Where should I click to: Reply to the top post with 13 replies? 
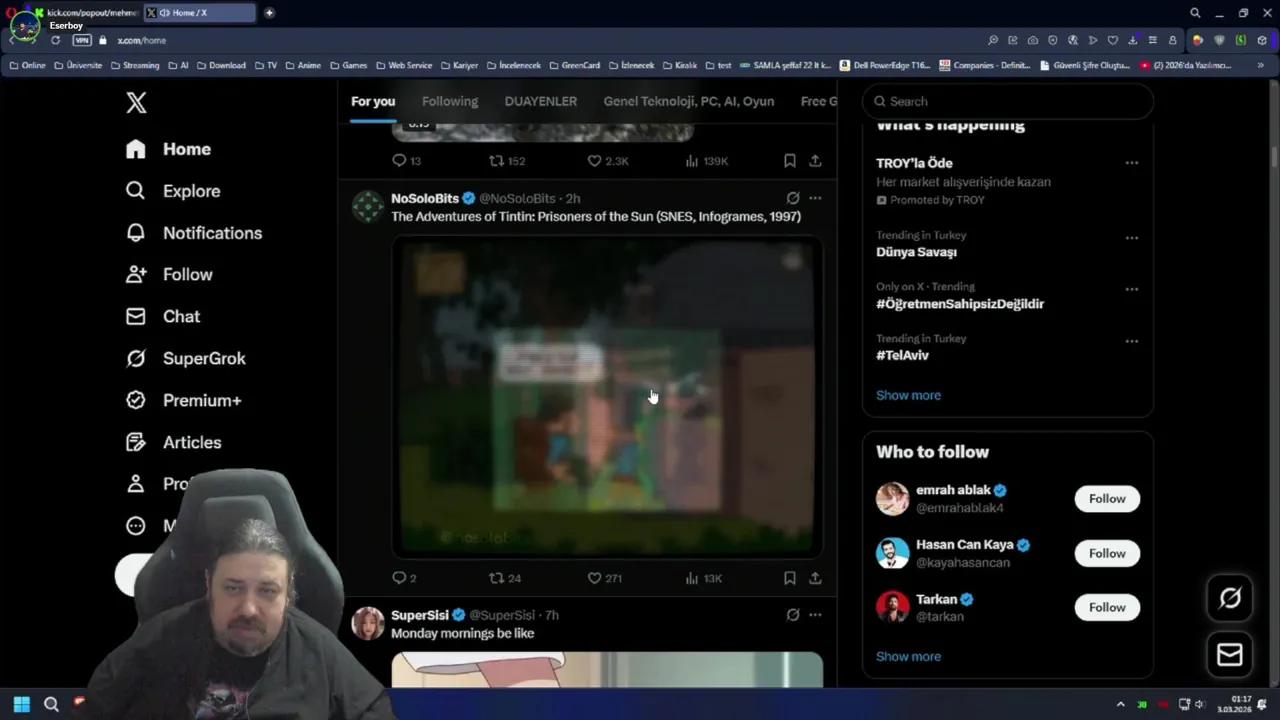click(x=406, y=161)
